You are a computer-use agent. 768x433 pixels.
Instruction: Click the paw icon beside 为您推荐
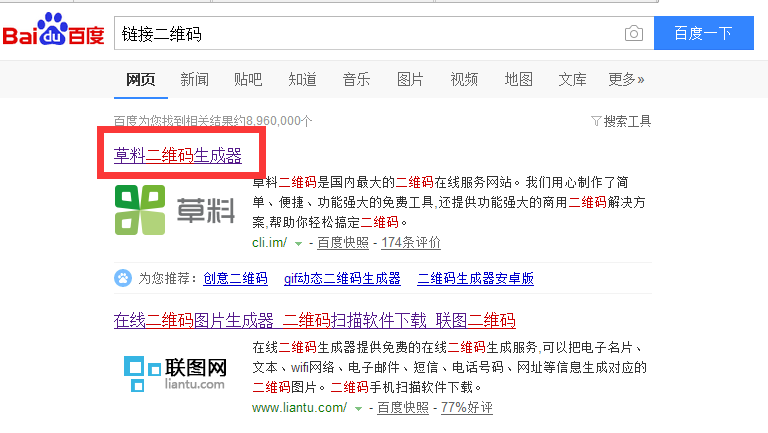click(x=123, y=278)
